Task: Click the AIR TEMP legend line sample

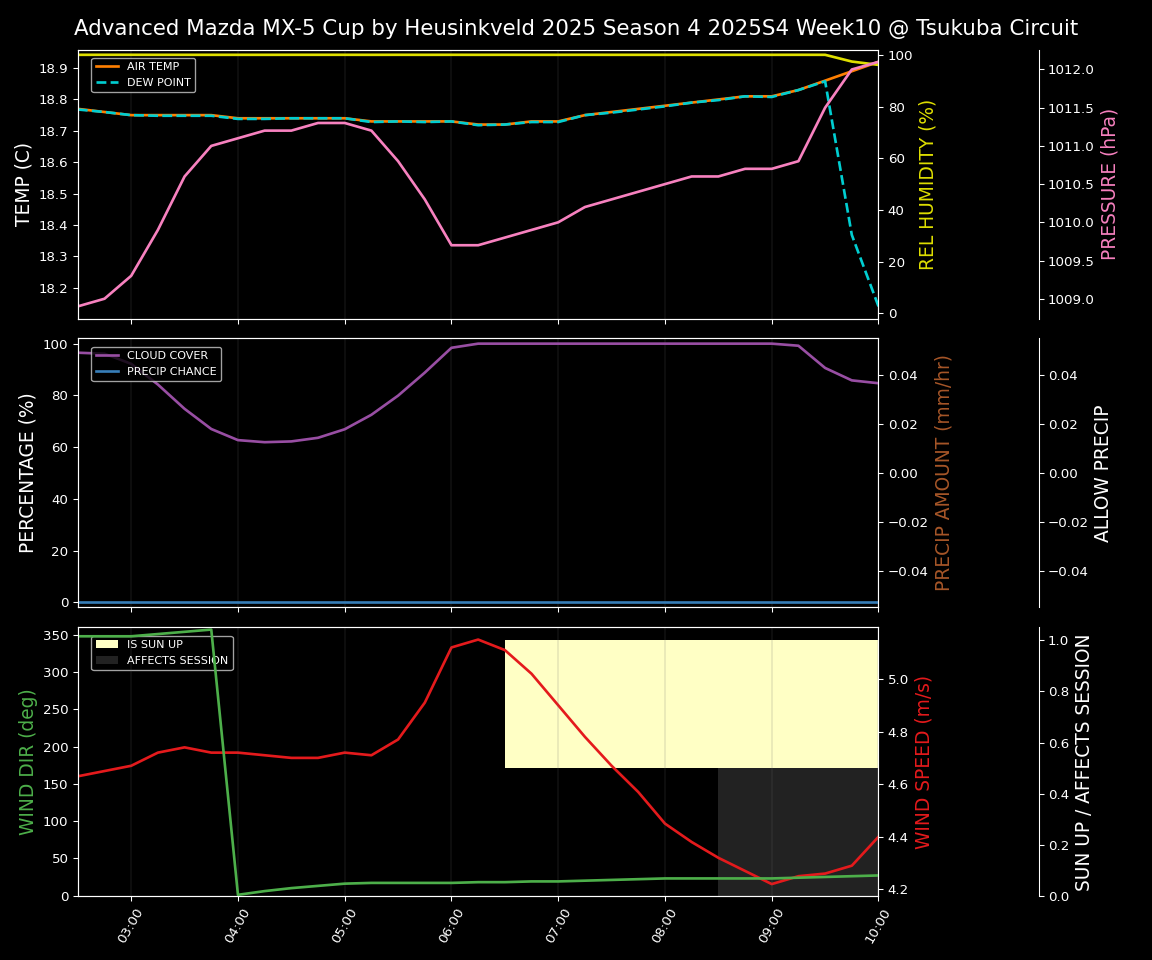Action: point(107,67)
